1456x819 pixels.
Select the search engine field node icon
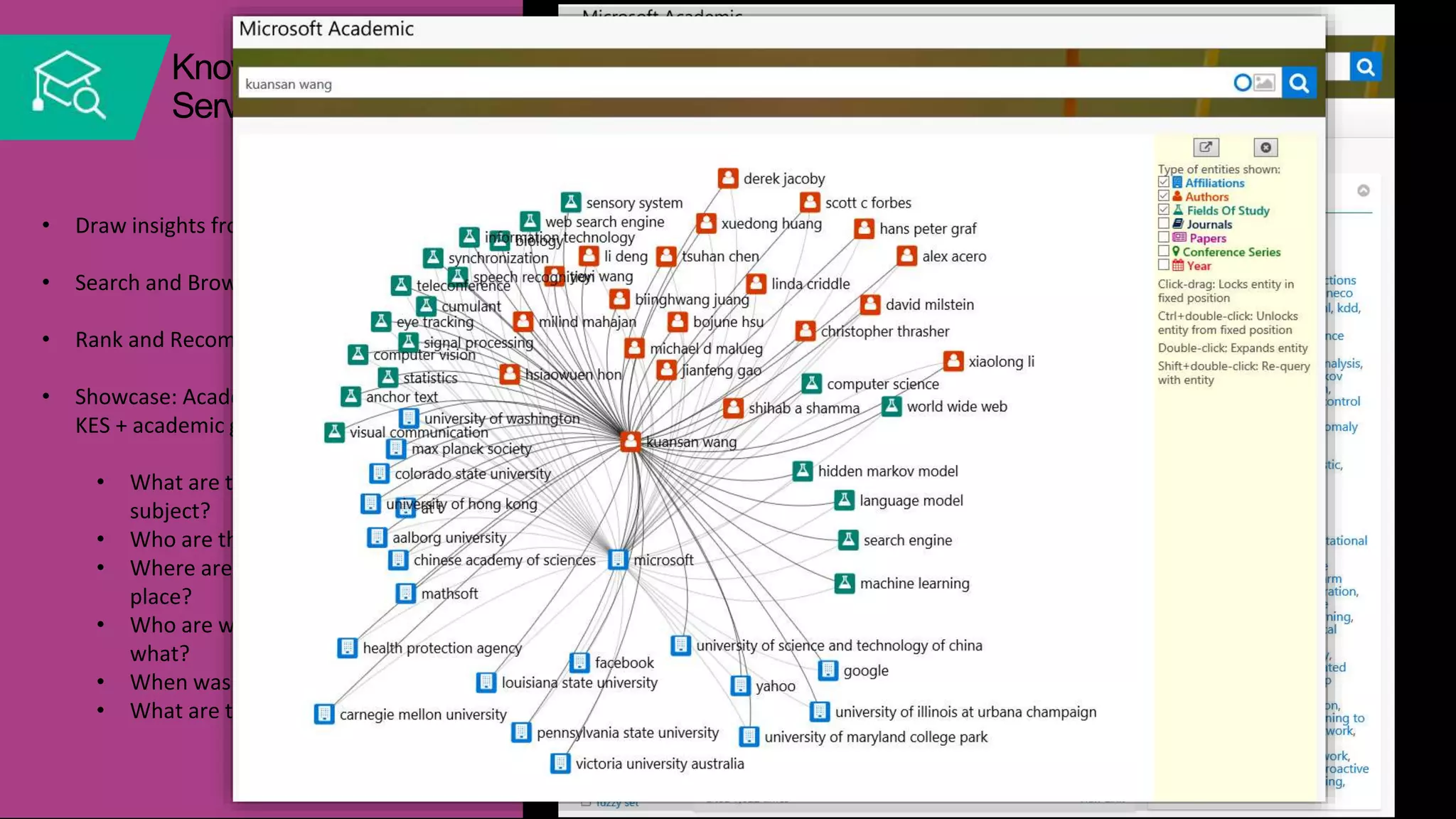coord(848,540)
